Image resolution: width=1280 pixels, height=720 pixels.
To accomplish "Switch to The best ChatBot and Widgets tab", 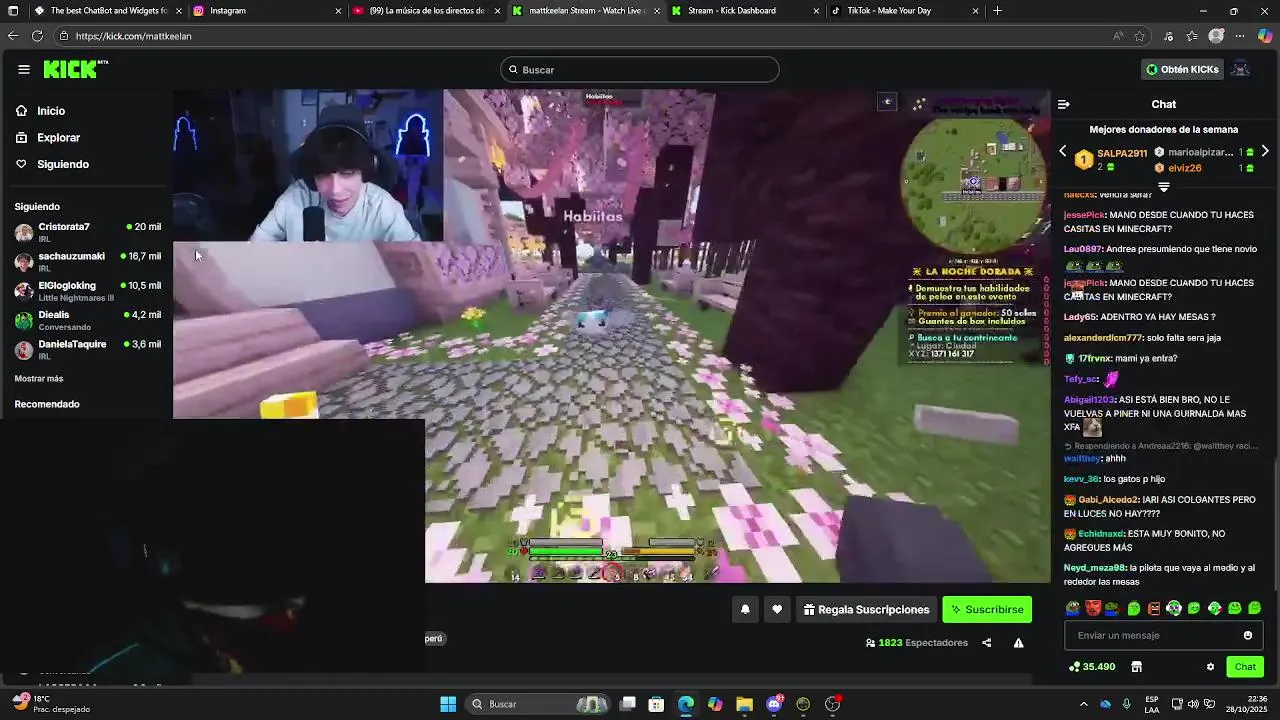I will tap(106, 11).
